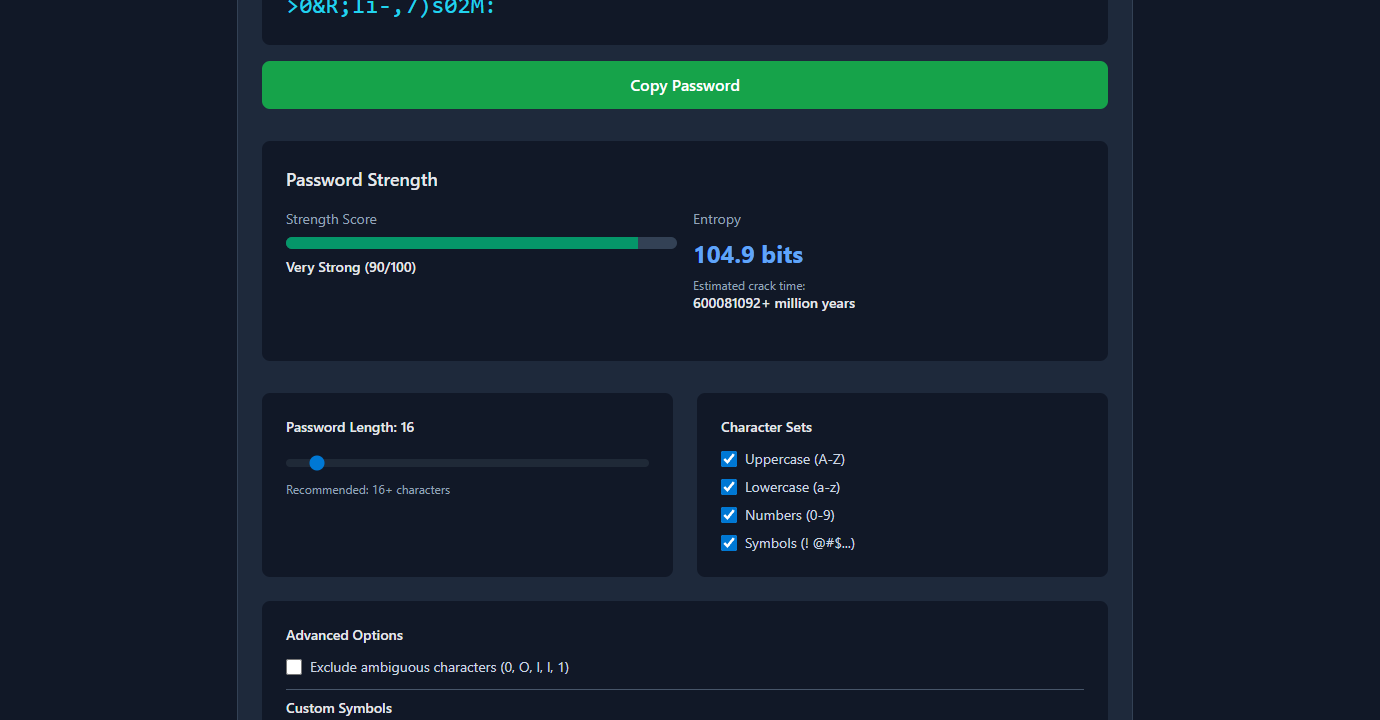Image resolution: width=1380 pixels, height=720 pixels.
Task: Click the Recommended: 16+ characters hint
Action: [x=368, y=490]
